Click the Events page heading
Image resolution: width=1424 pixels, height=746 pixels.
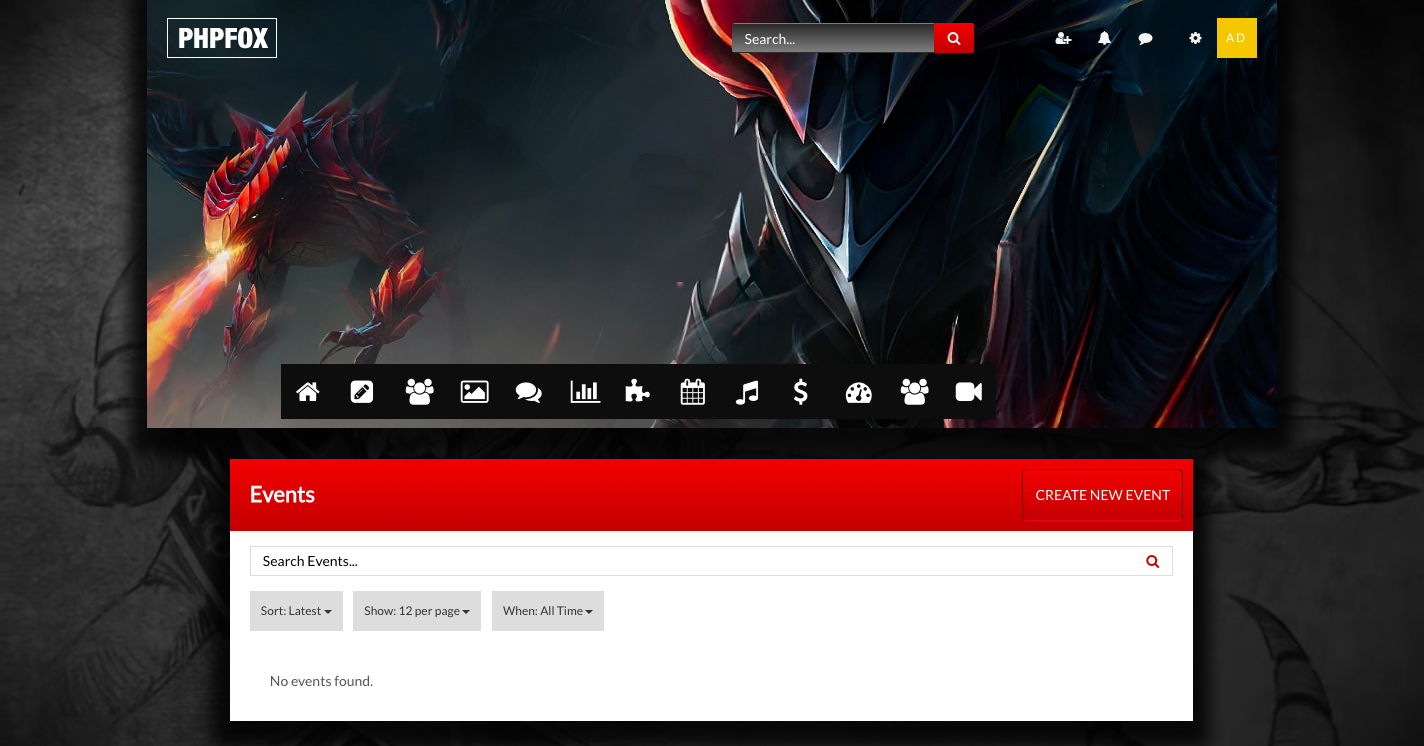tap(282, 494)
